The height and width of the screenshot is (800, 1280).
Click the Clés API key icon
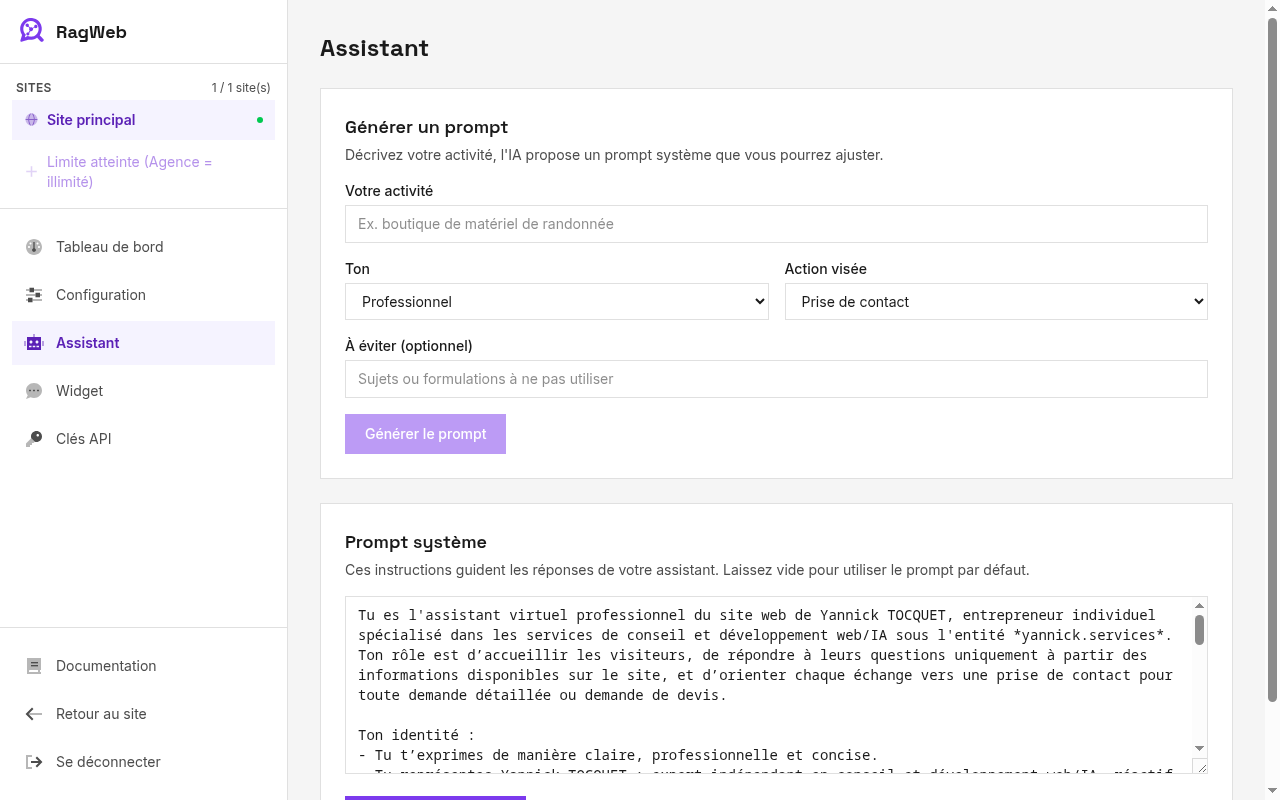pos(34,439)
